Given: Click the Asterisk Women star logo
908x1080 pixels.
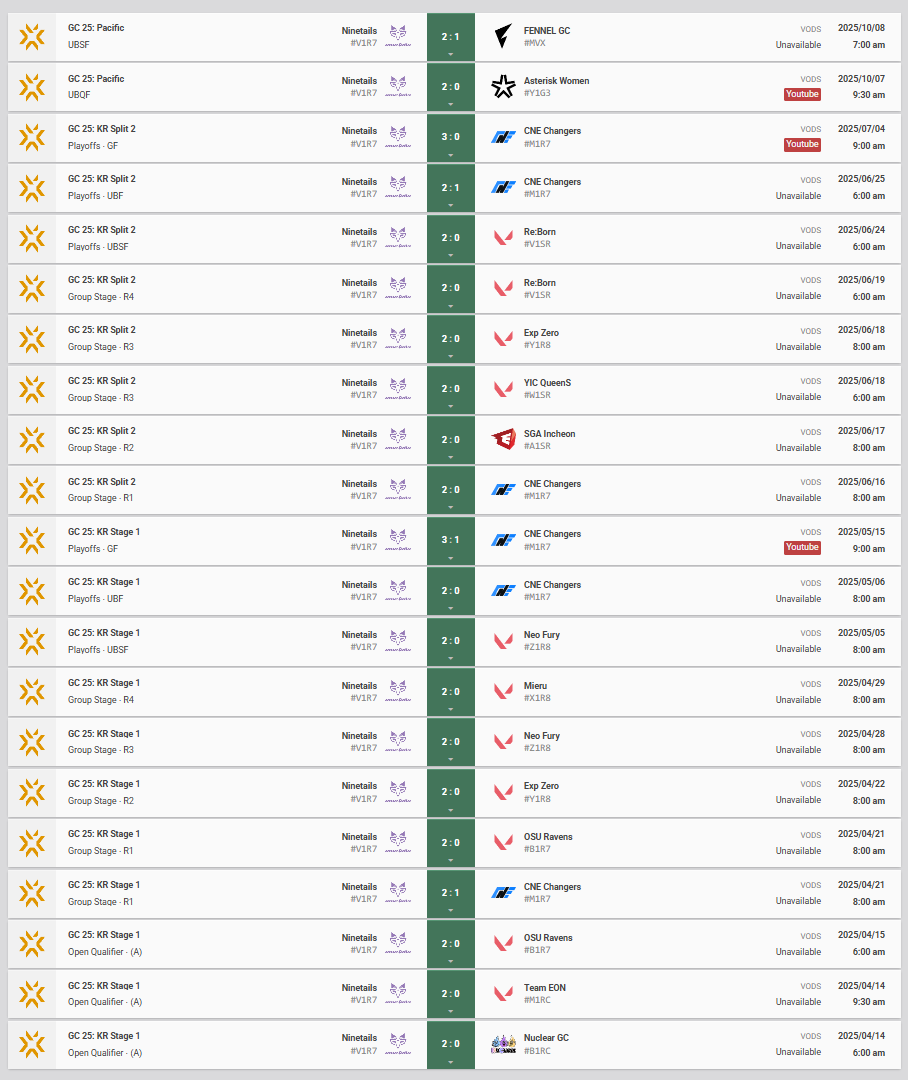Looking at the screenshot, I should pyautogui.click(x=503, y=87).
